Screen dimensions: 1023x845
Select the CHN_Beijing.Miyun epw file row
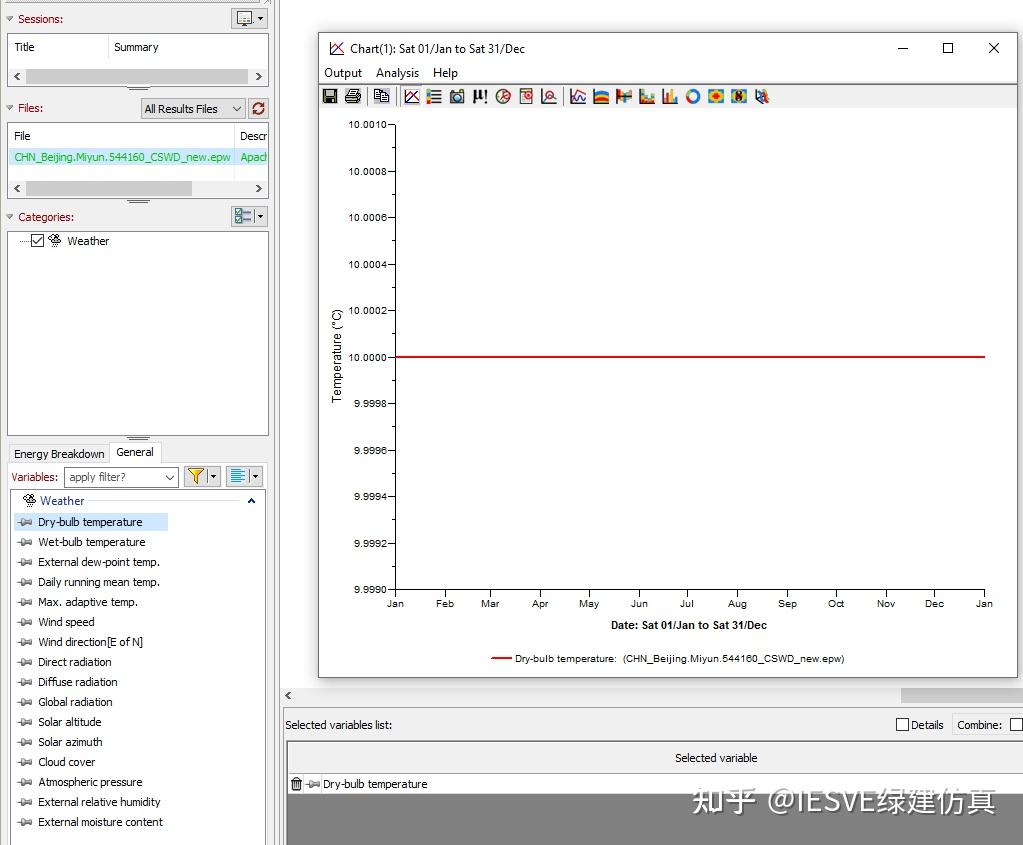[138, 157]
